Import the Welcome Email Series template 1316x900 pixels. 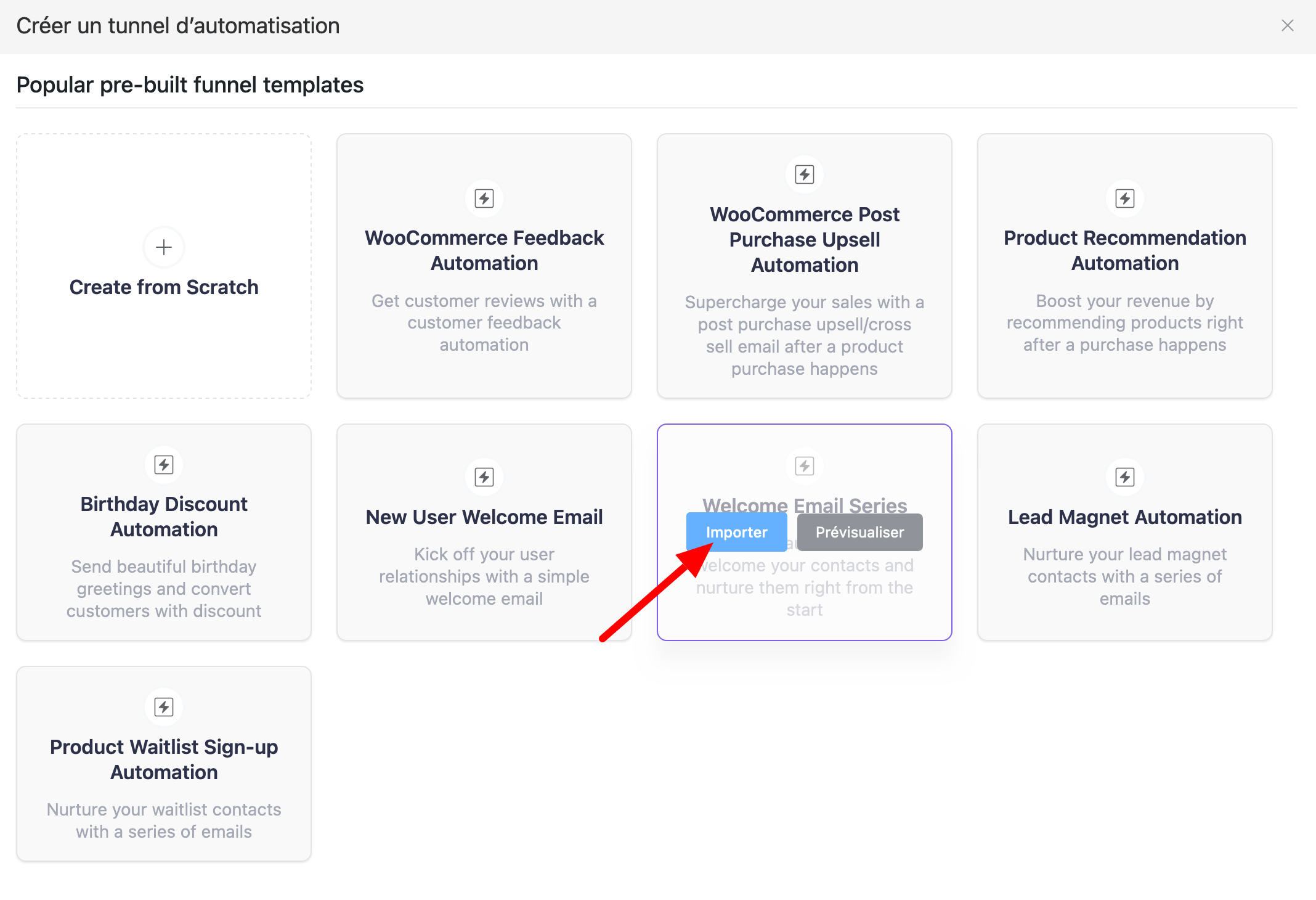pyautogui.click(x=736, y=532)
